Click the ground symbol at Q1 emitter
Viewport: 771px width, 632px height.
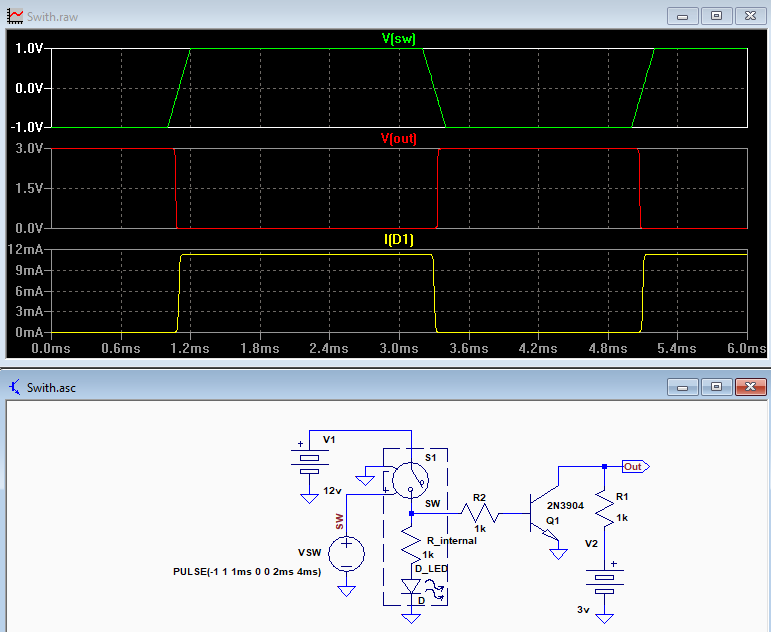(x=559, y=554)
